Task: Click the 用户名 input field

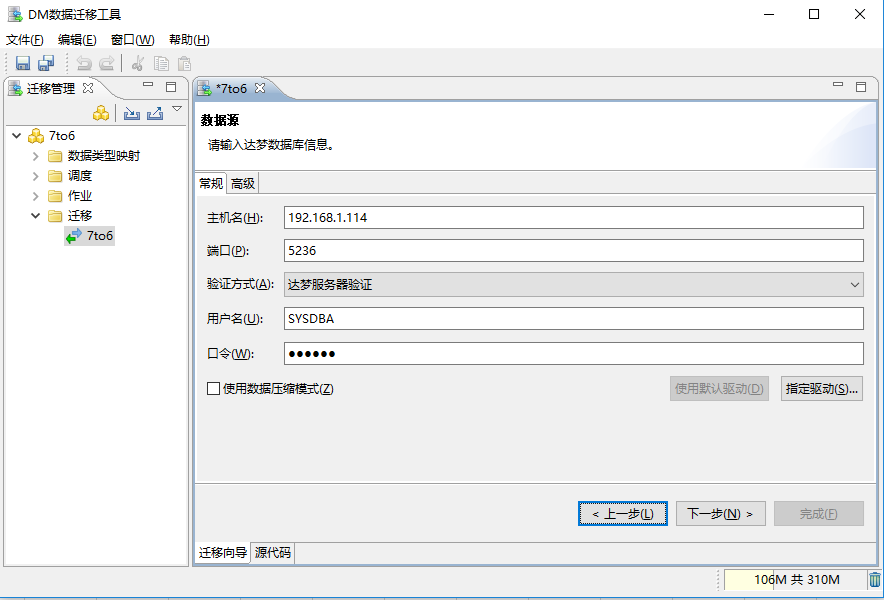Action: pyautogui.click(x=573, y=319)
